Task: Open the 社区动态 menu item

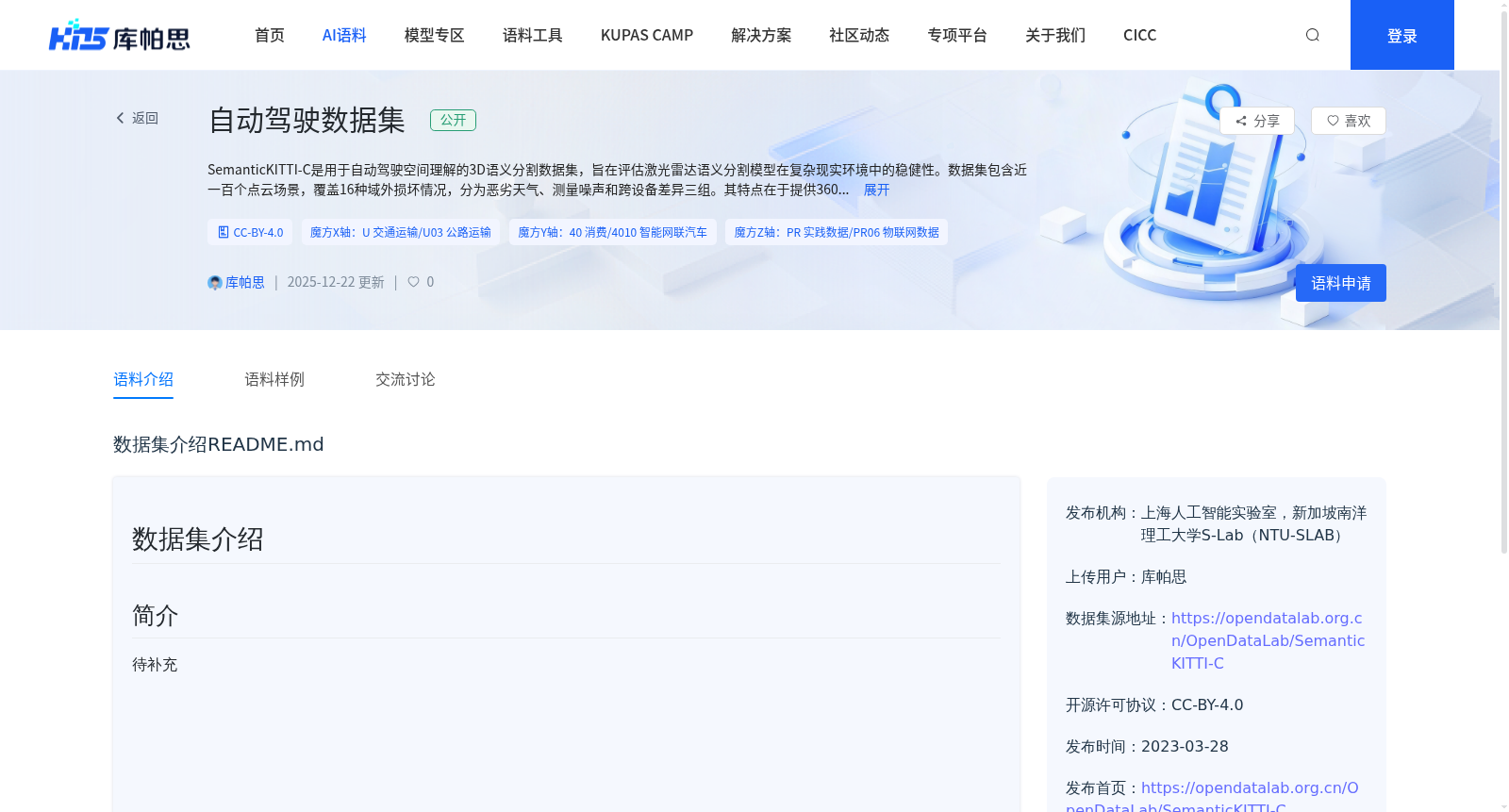Action: pos(859,35)
